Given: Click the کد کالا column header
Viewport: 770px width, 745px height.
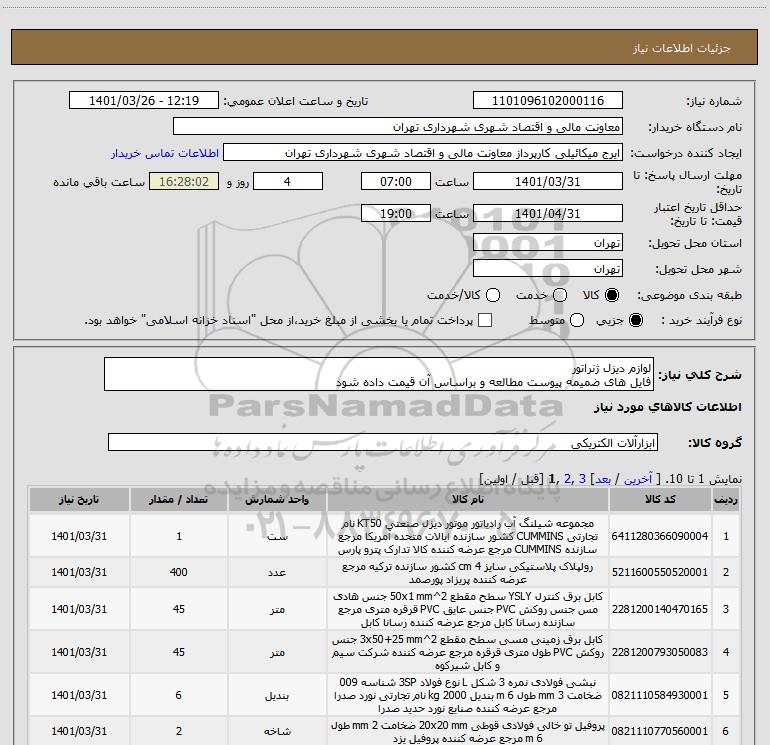Looking at the screenshot, I should (660, 499).
